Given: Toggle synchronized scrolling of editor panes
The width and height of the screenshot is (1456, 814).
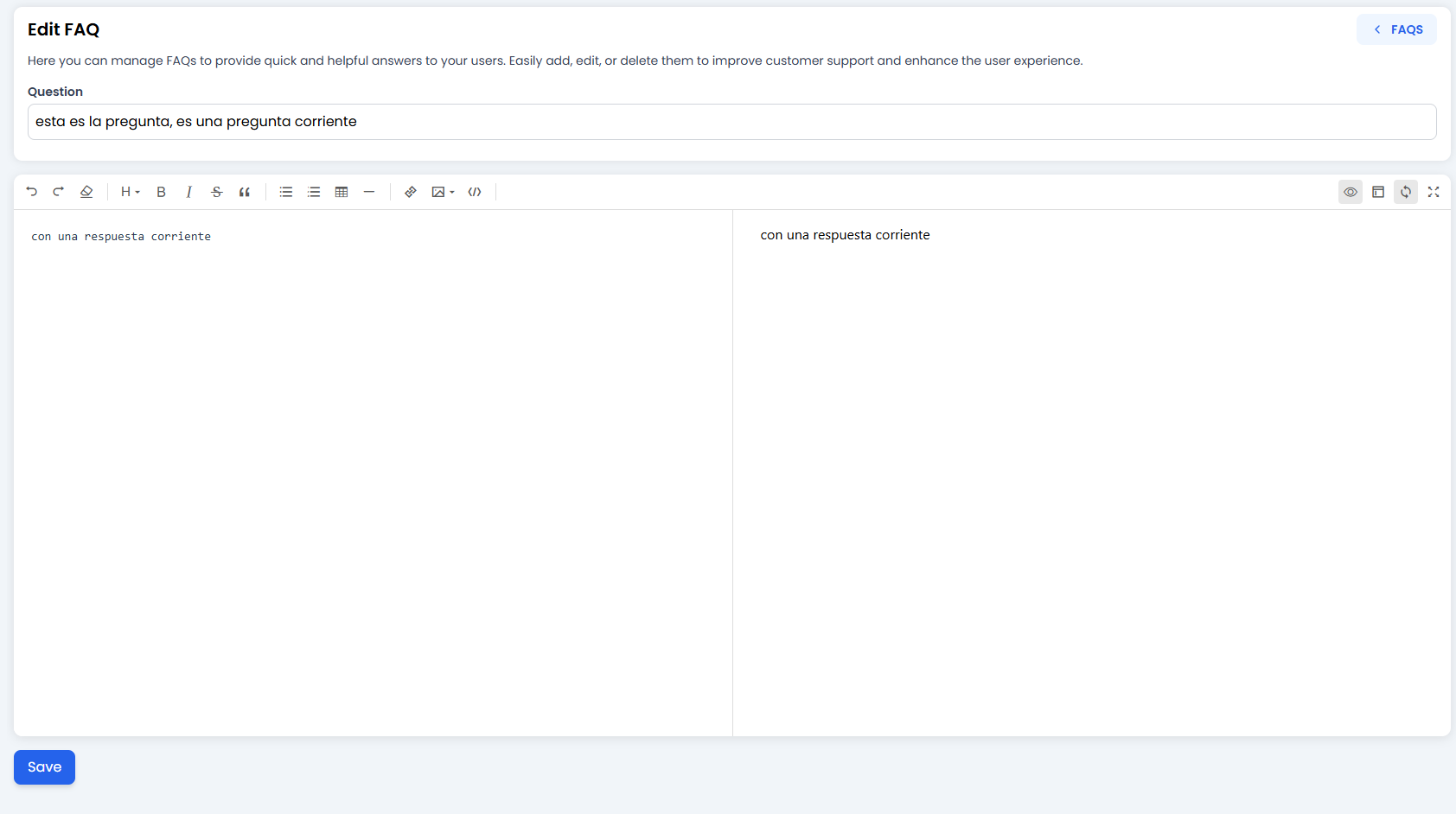Looking at the screenshot, I should (x=1405, y=192).
